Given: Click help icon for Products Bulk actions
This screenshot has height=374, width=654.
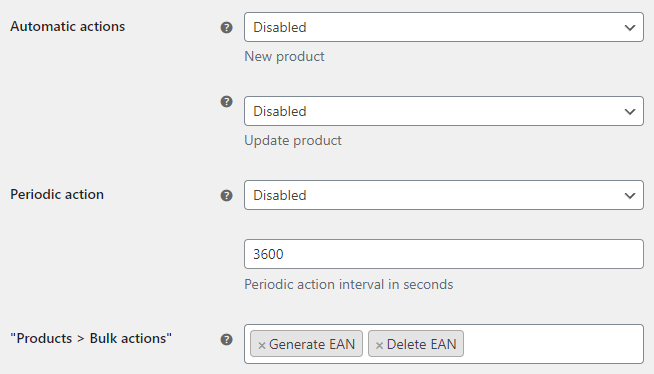Looking at the screenshot, I should pos(226,339).
